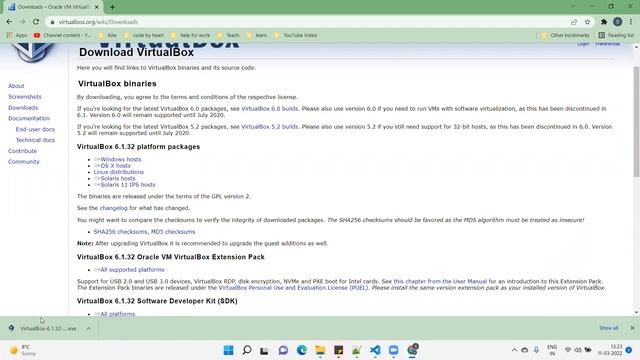Open the Linux distributions link
This screenshot has height=360, width=640.
click(x=118, y=172)
